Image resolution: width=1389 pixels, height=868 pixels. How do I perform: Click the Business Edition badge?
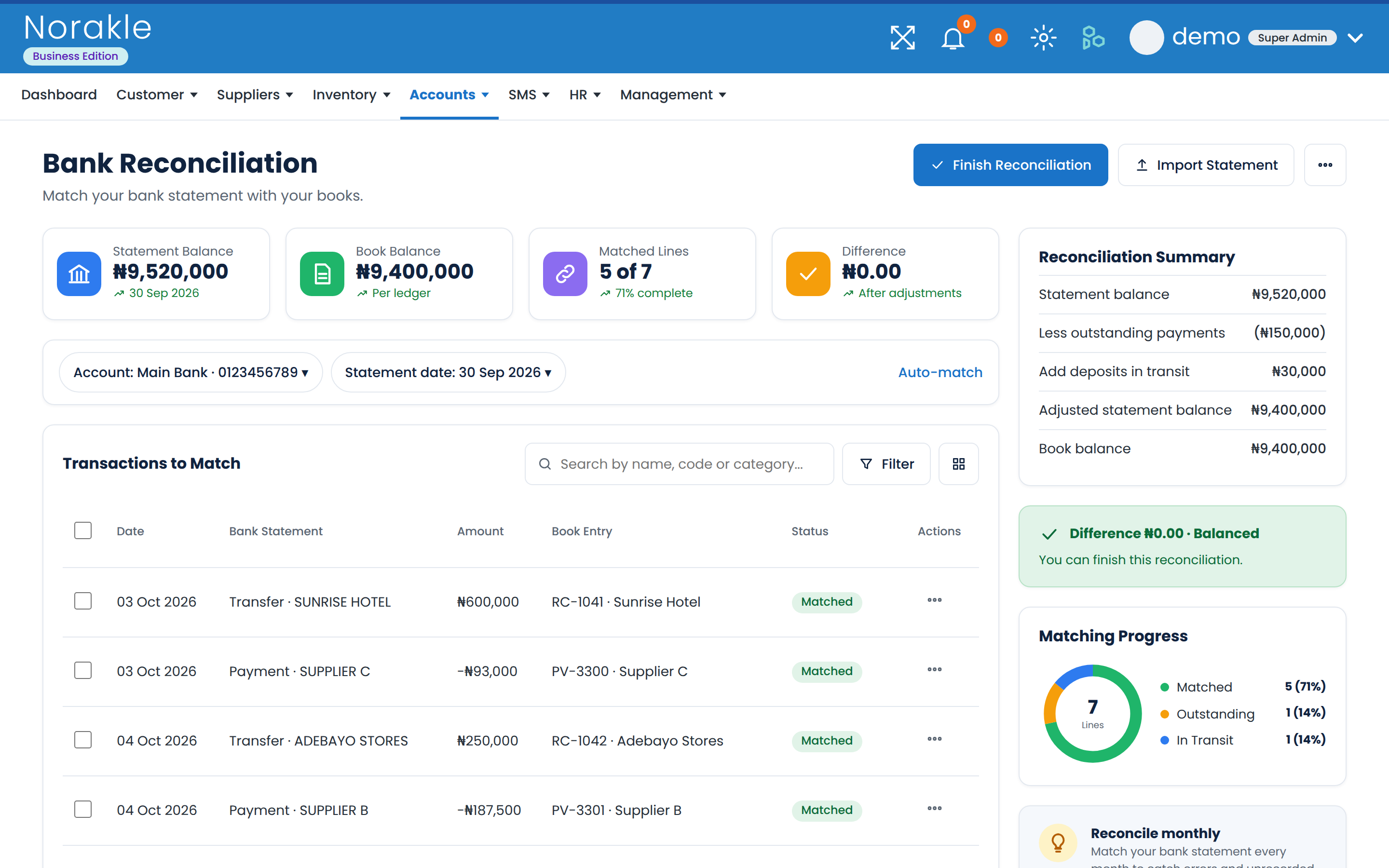pyautogui.click(x=75, y=56)
